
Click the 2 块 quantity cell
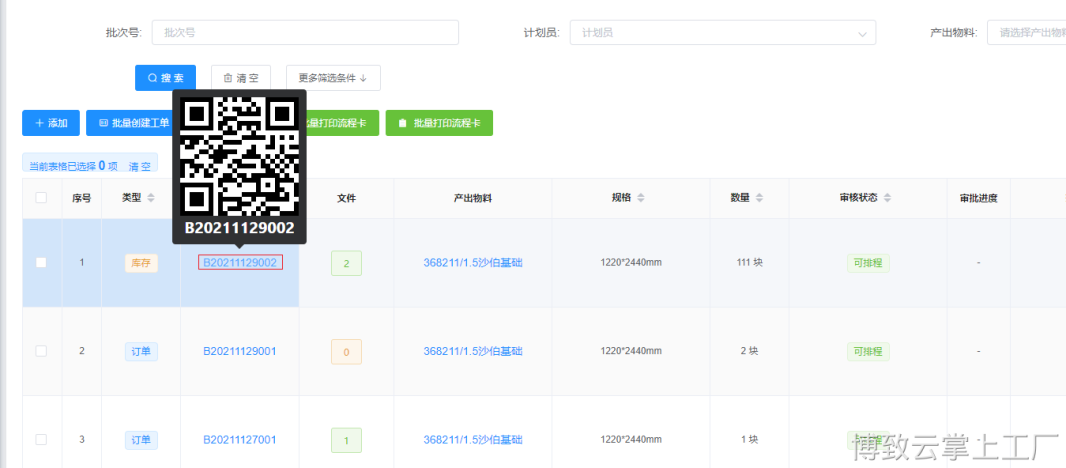749,351
